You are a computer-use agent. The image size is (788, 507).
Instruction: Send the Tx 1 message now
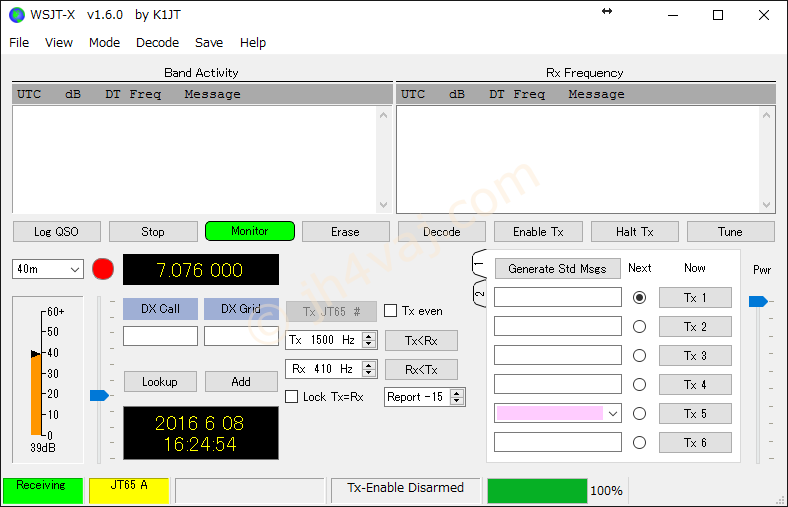[695, 297]
